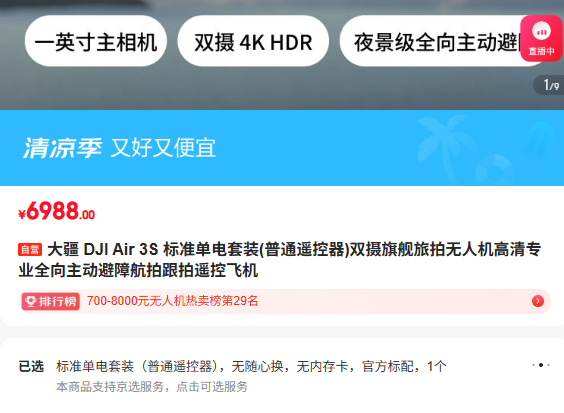Click the palm tree graphic on banner
The width and height of the screenshot is (564, 413).
tap(441, 144)
